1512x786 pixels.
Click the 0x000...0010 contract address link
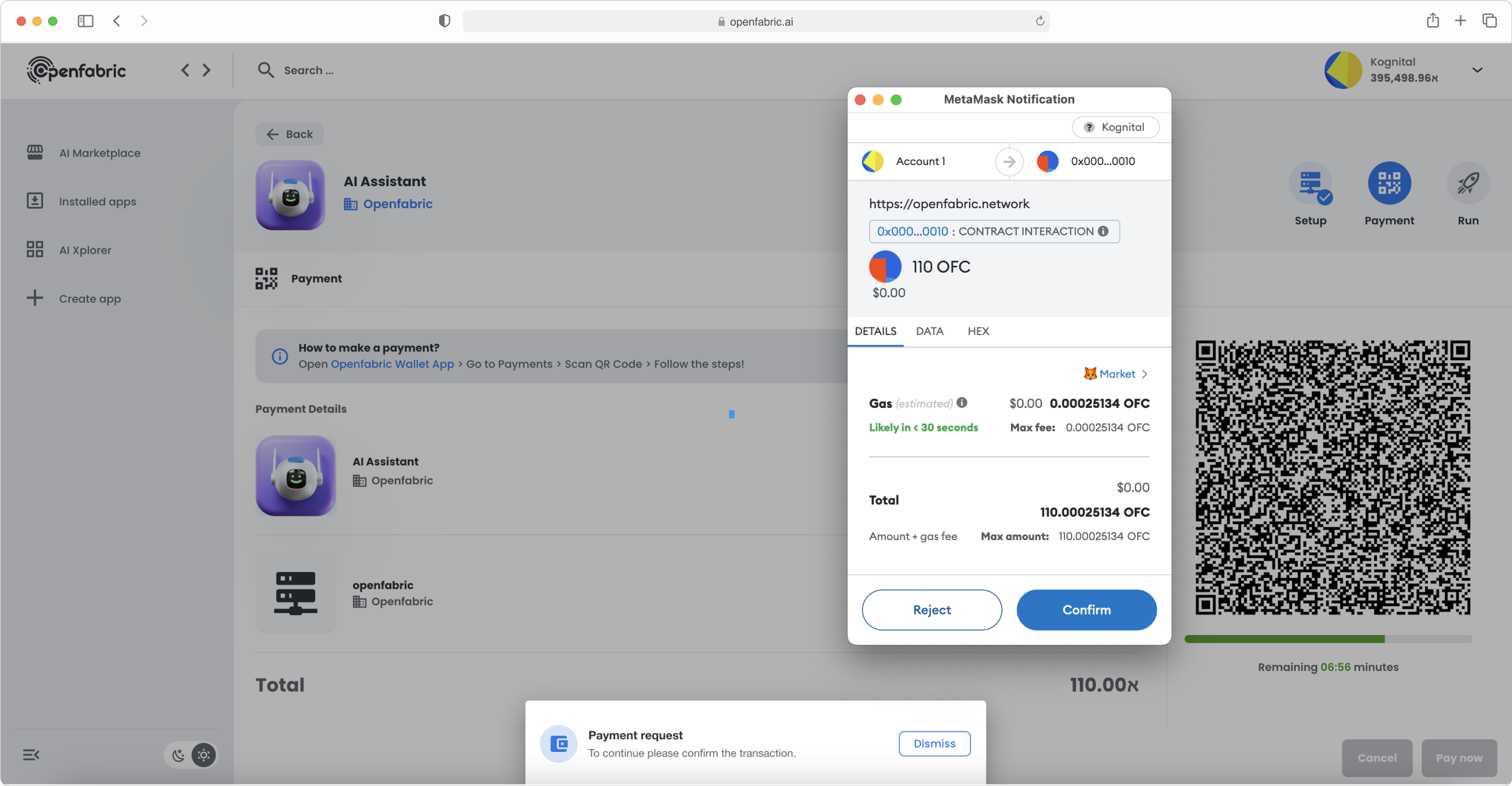pyautogui.click(x=912, y=231)
